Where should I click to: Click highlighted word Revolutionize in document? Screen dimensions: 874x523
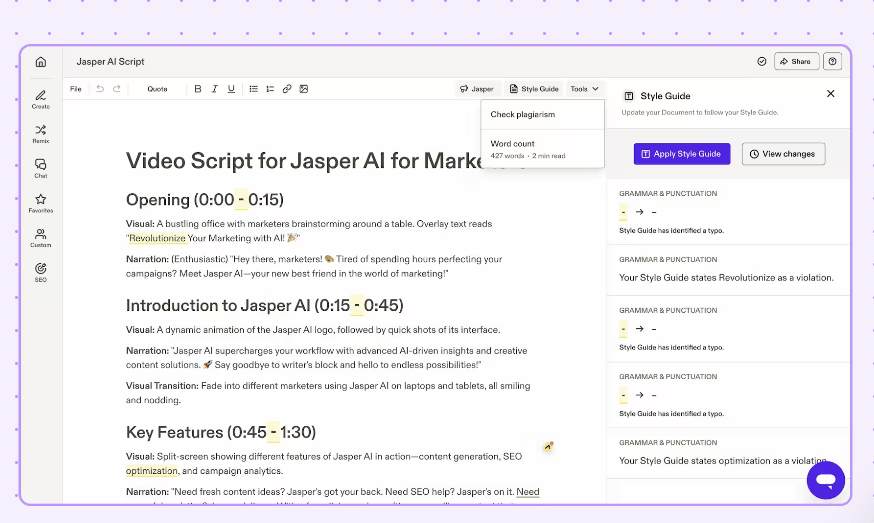[x=157, y=238]
